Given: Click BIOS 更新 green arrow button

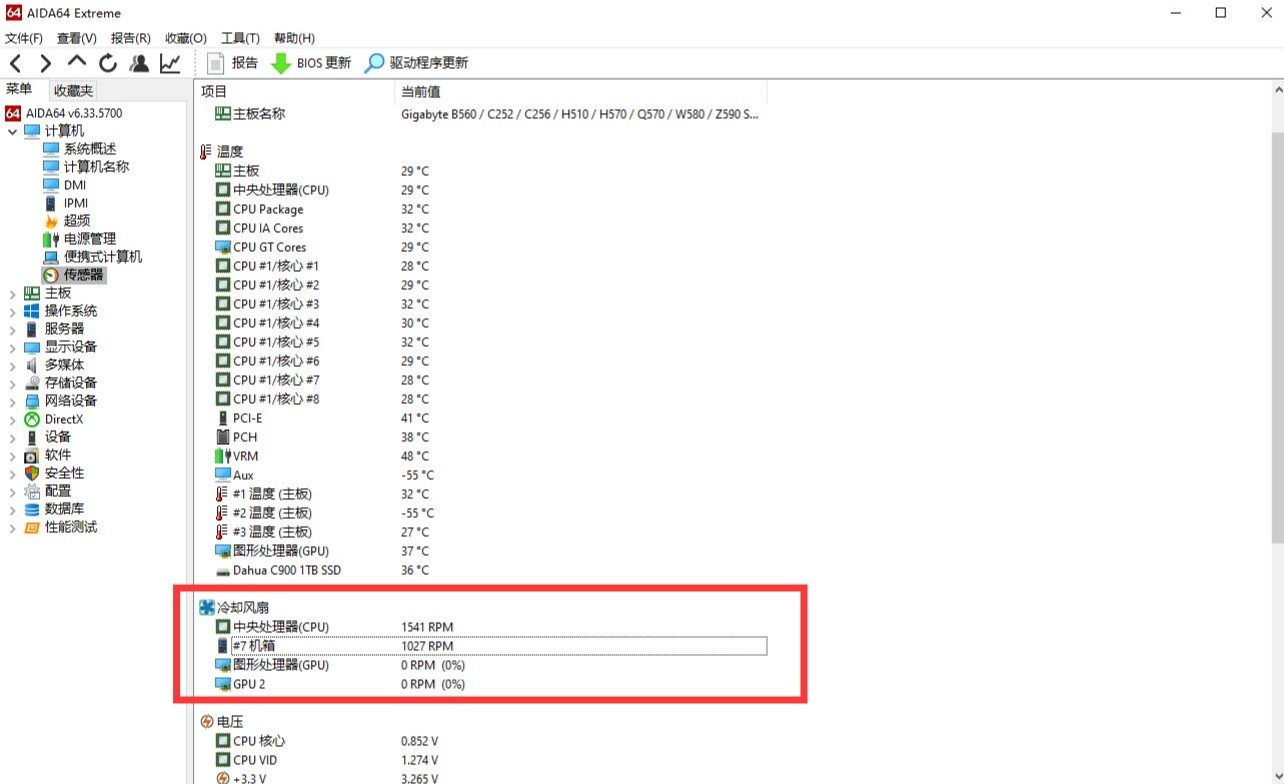Looking at the screenshot, I should coord(311,63).
